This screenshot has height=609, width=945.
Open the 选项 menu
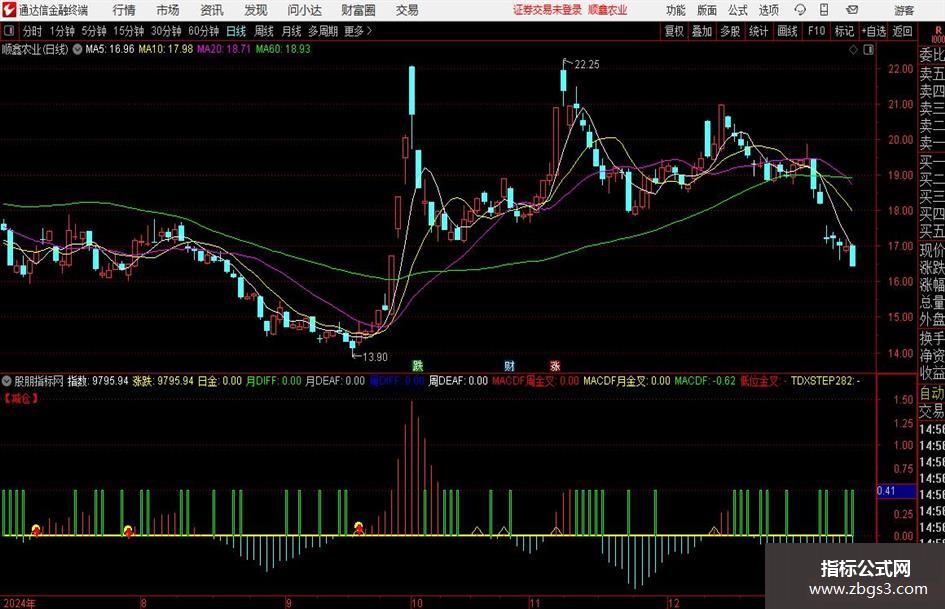click(768, 10)
